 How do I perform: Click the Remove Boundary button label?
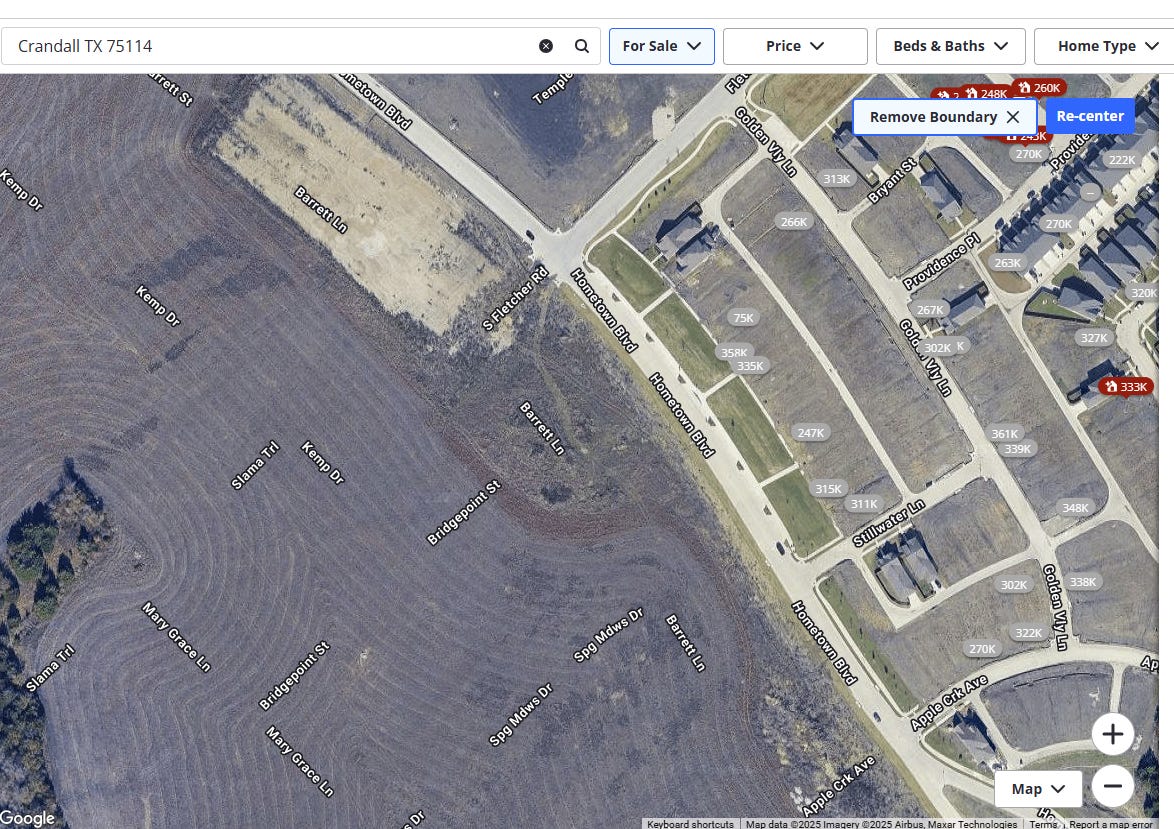933,117
